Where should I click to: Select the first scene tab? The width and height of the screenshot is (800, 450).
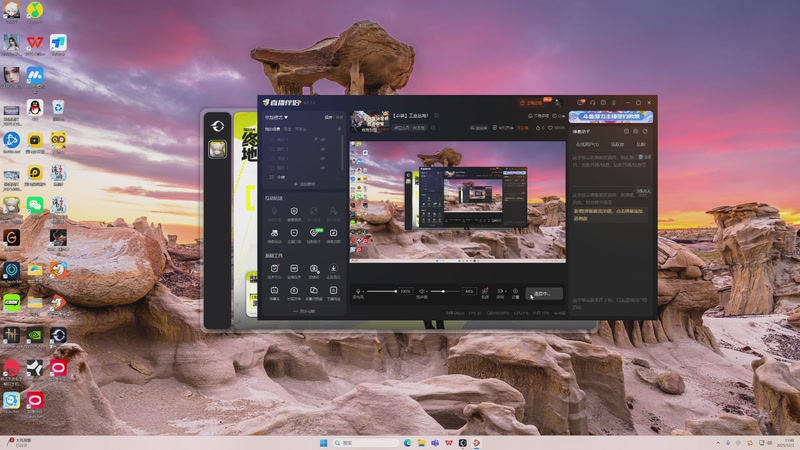point(272,129)
